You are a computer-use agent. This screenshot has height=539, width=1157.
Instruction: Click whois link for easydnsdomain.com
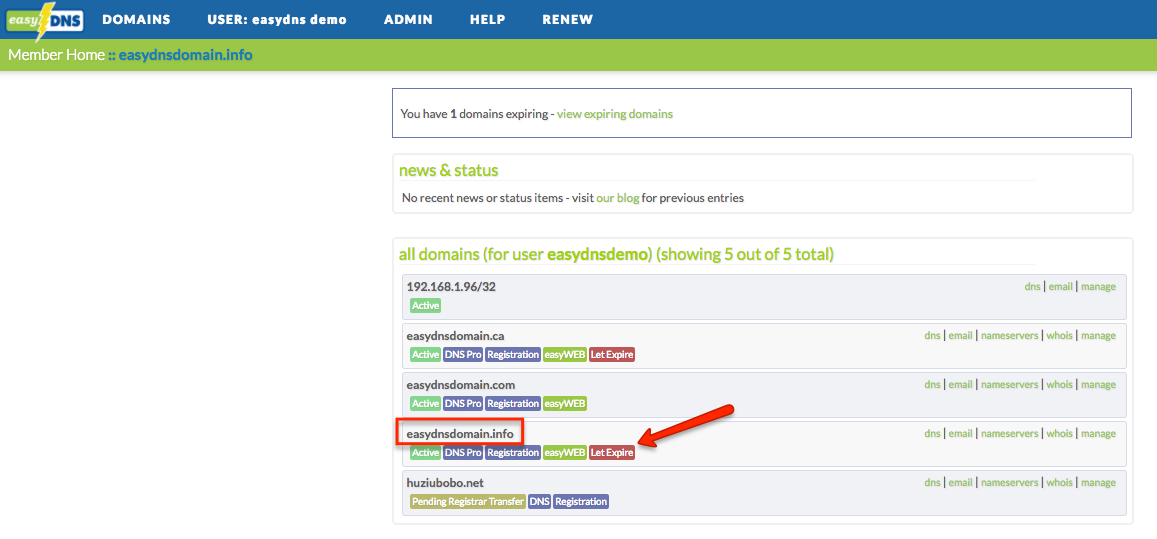1060,385
